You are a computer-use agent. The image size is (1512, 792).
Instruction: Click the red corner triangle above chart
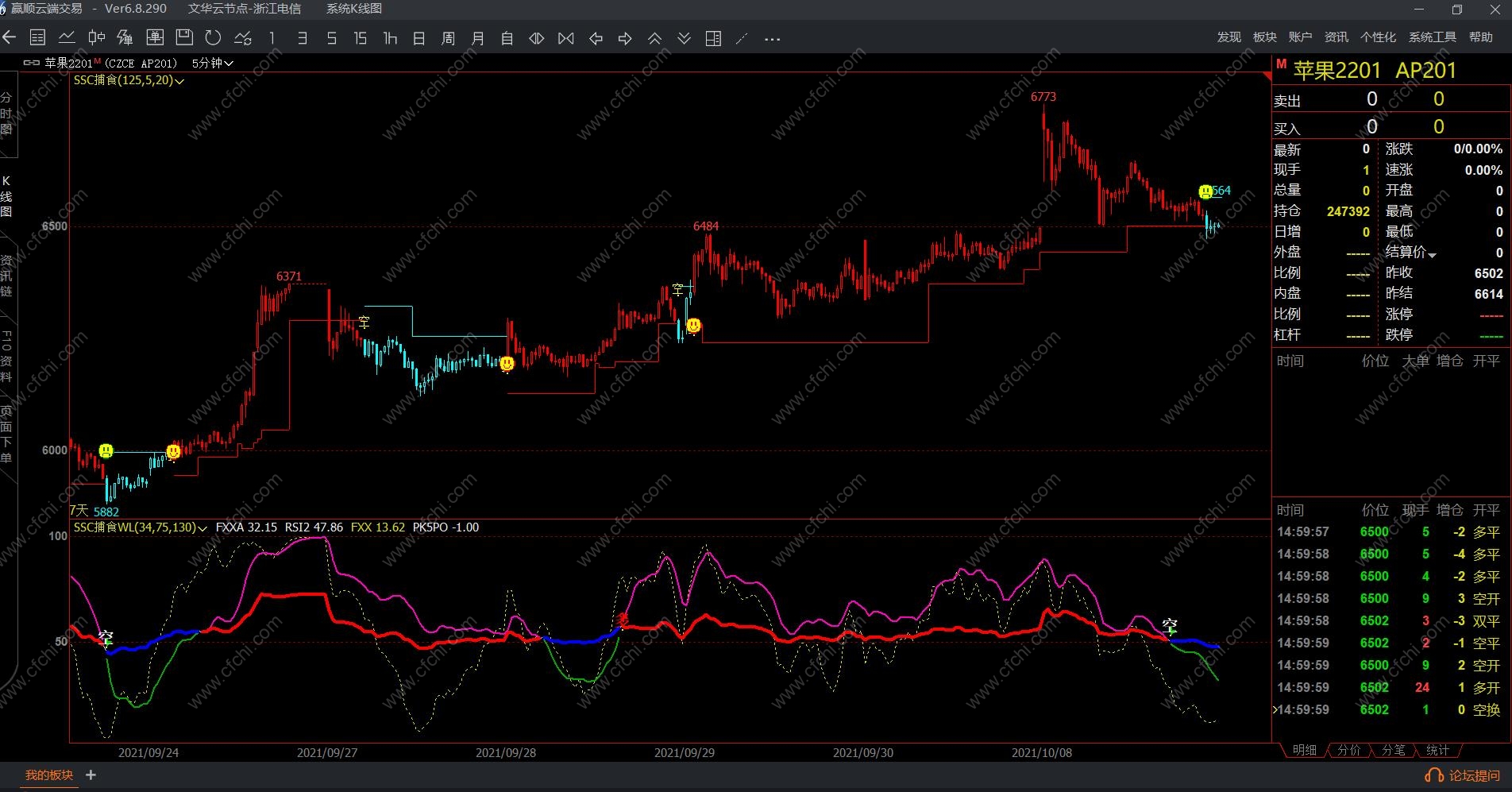click(1267, 75)
